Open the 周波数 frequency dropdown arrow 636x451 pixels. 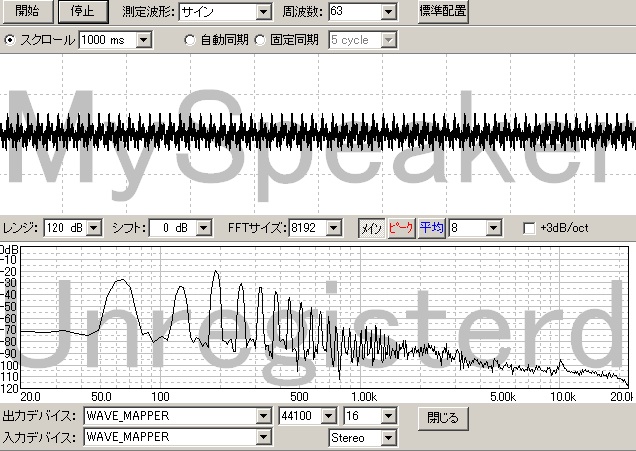click(388, 12)
